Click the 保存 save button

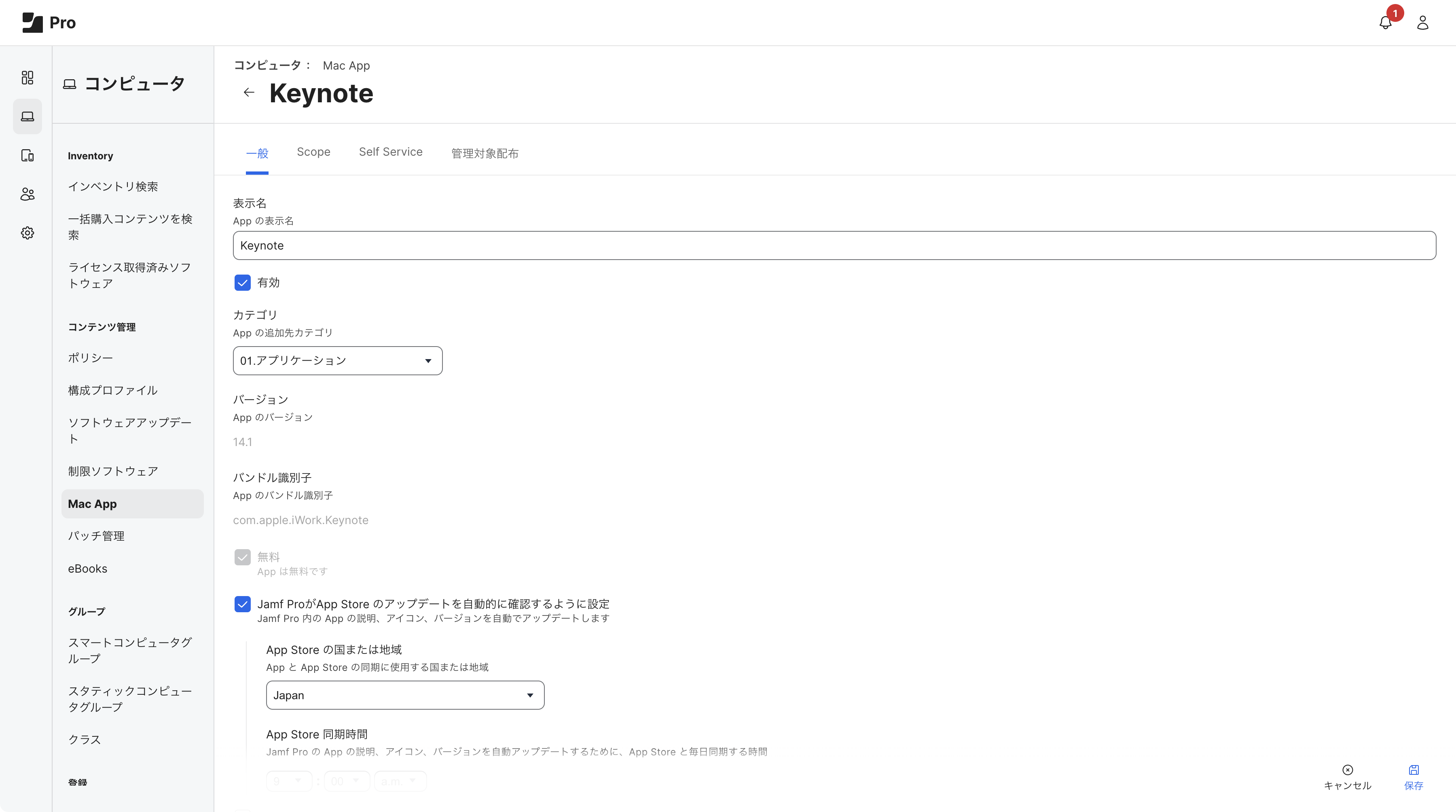(1413, 777)
